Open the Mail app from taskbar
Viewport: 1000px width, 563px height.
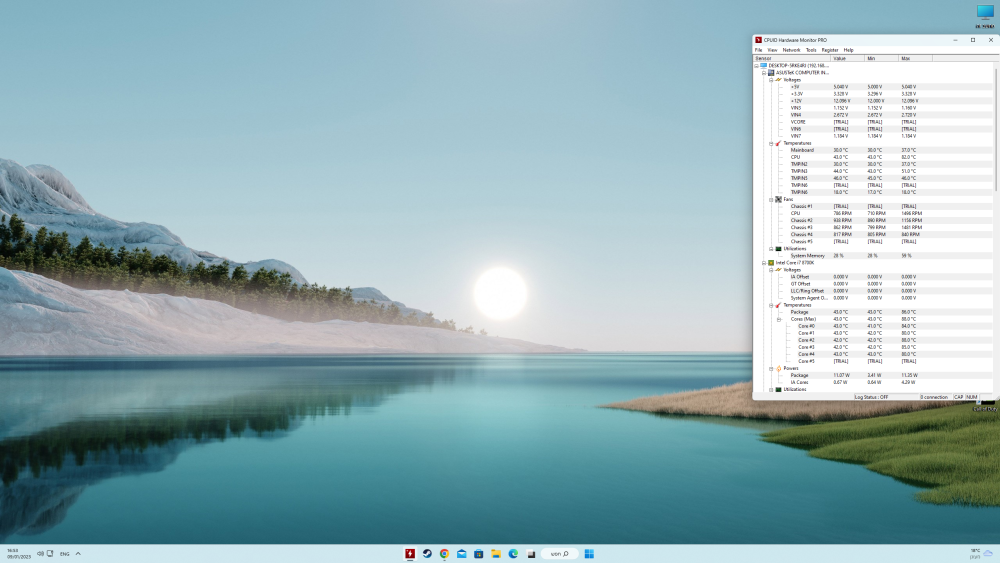[x=462, y=553]
